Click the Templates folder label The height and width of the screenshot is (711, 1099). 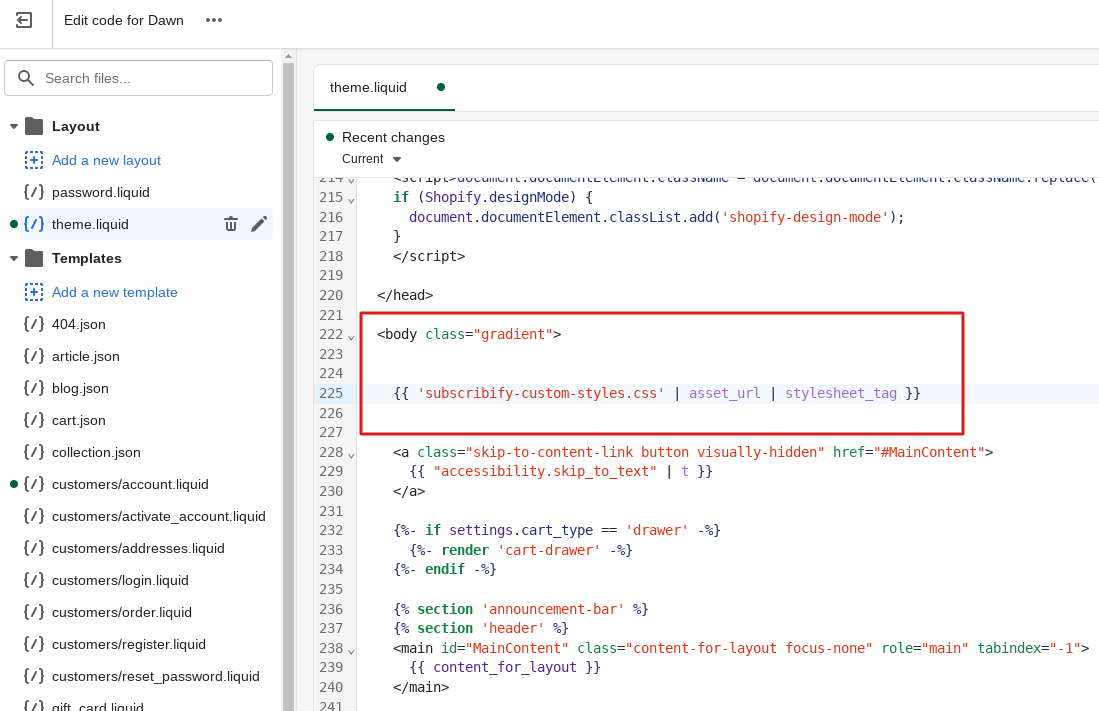[x=87, y=258]
